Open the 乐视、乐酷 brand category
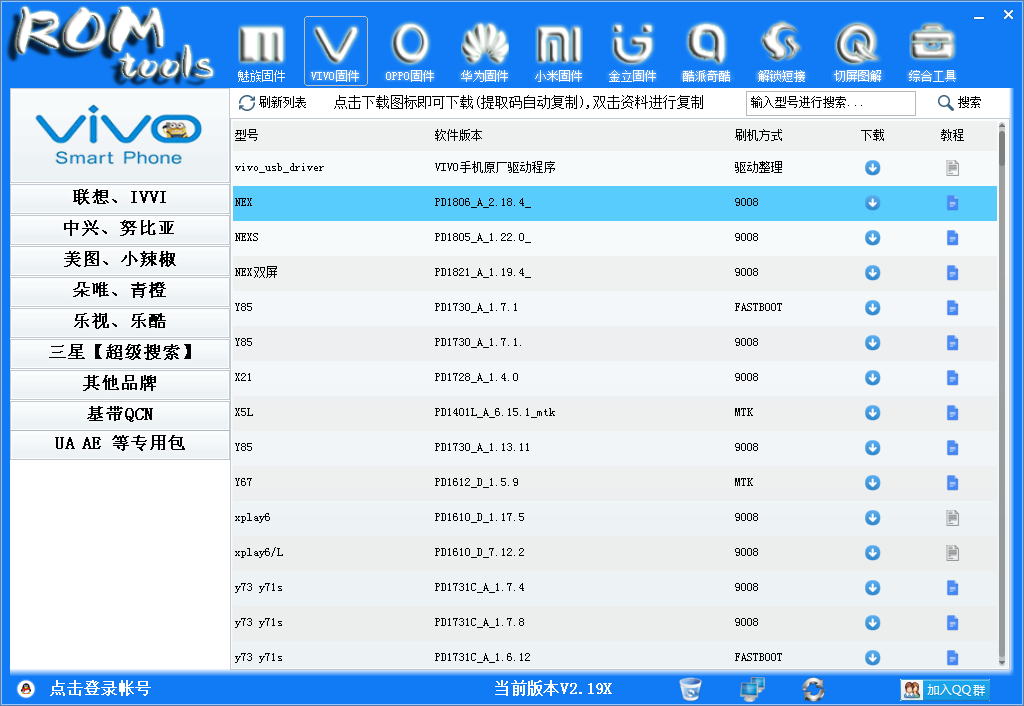 click(x=120, y=321)
